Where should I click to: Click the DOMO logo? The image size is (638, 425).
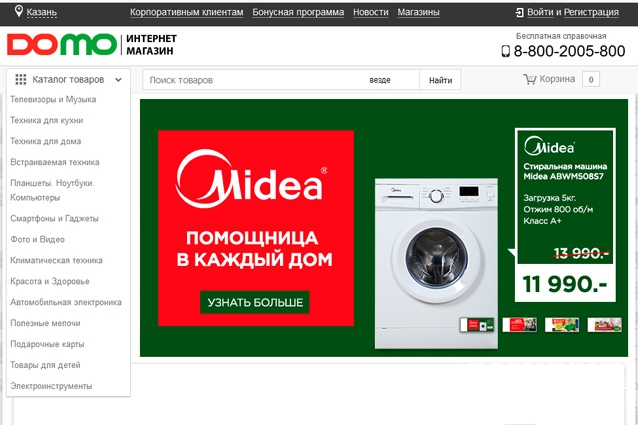[62, 44]
